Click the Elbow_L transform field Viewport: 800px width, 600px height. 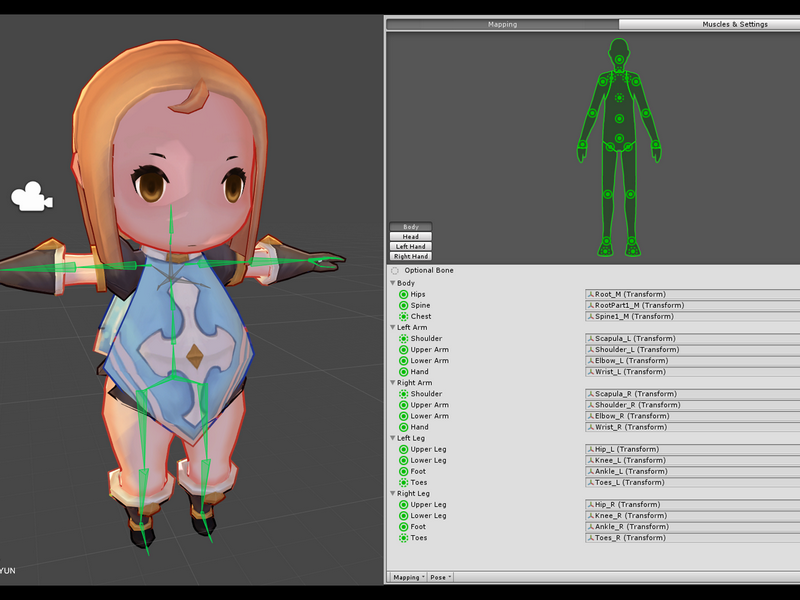pos(692,361)
